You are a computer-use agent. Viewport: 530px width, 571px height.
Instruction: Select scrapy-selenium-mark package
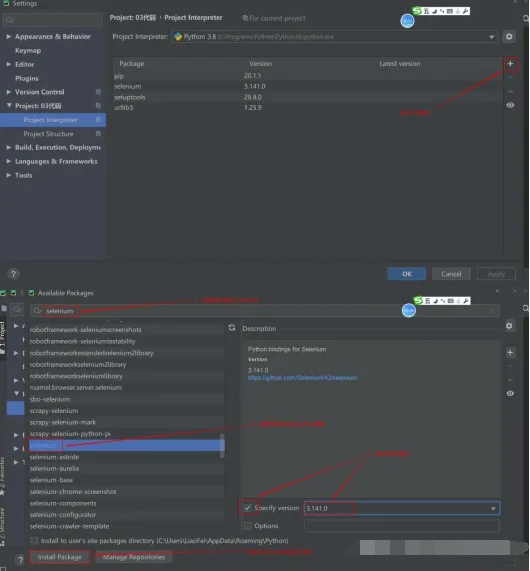coord(126,422)
